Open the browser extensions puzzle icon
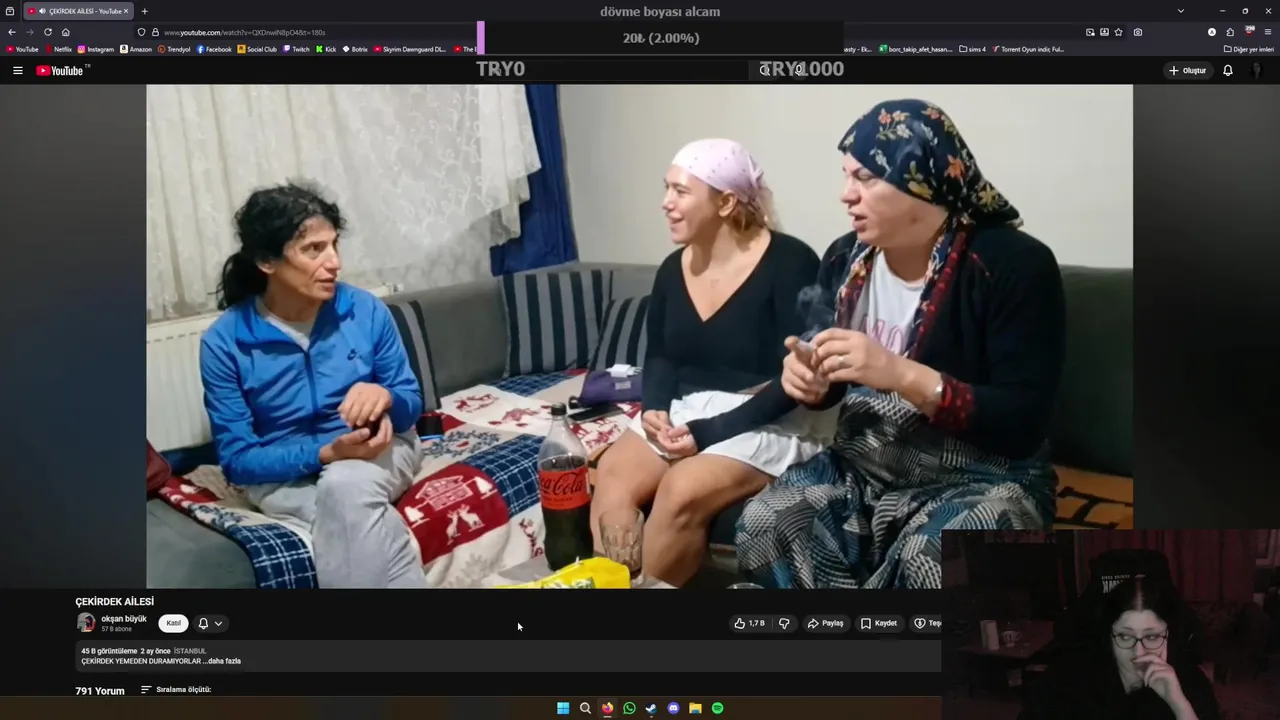The image size is (1280, 720). (x=1230, y=32)
